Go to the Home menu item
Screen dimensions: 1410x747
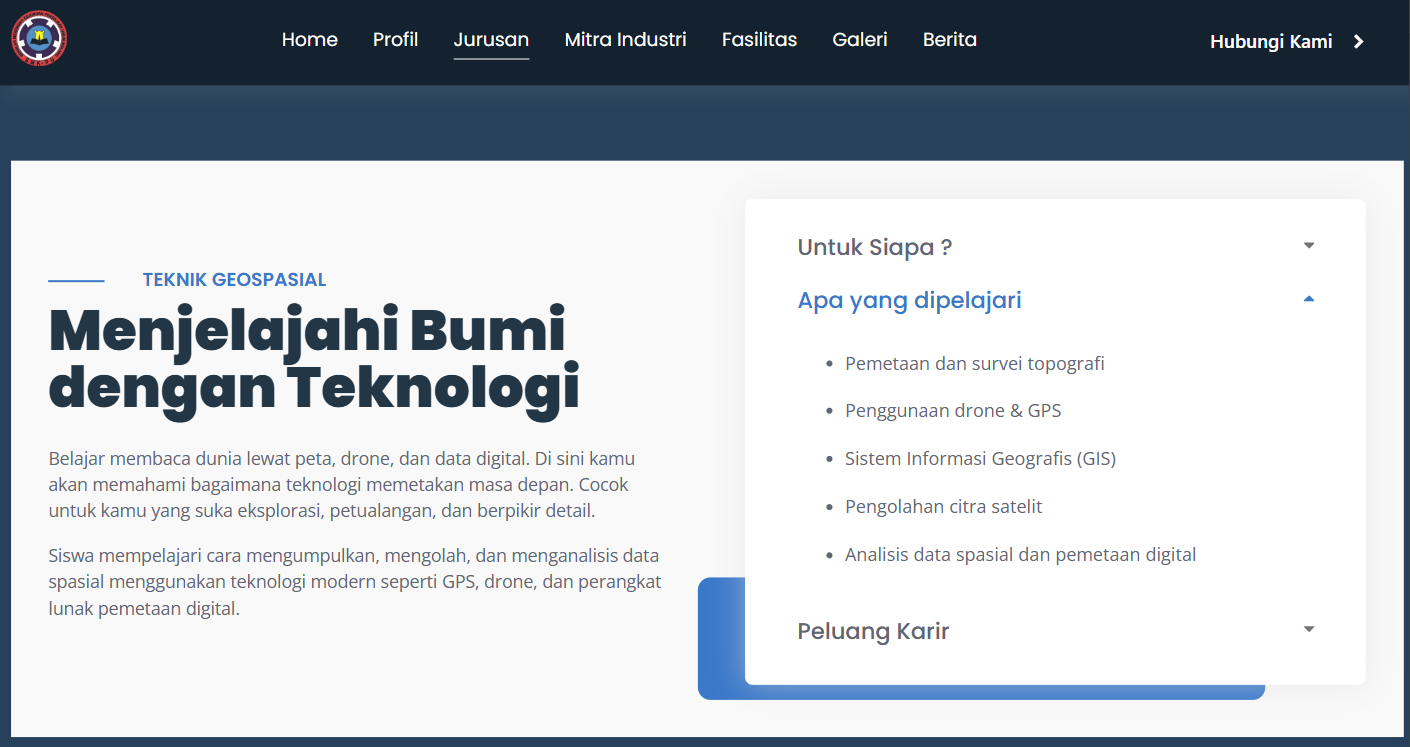click(309, 40)
